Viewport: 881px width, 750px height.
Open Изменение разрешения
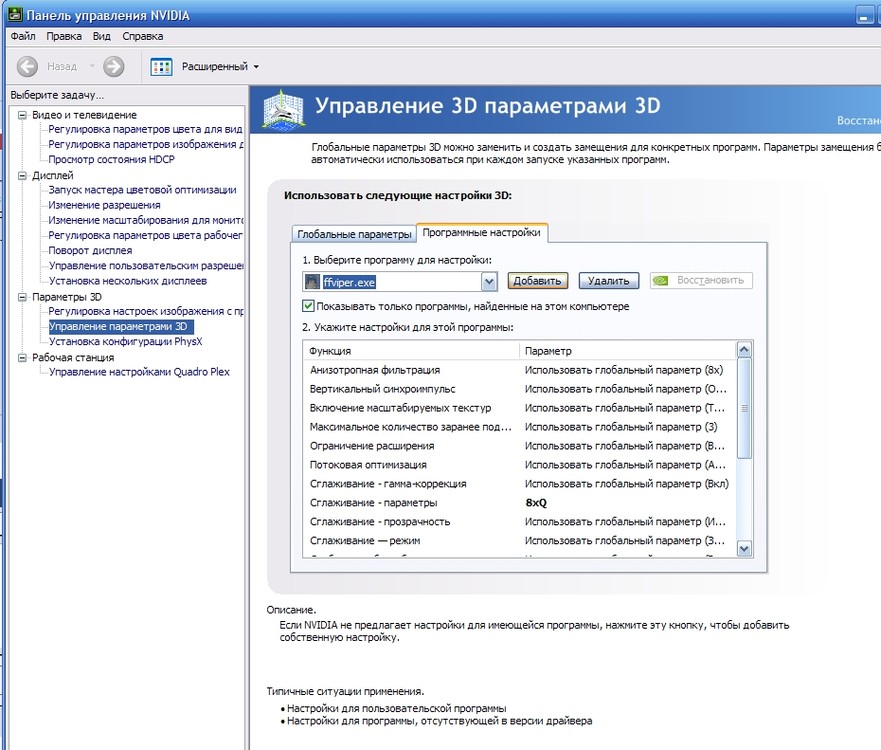pos(105,205)
